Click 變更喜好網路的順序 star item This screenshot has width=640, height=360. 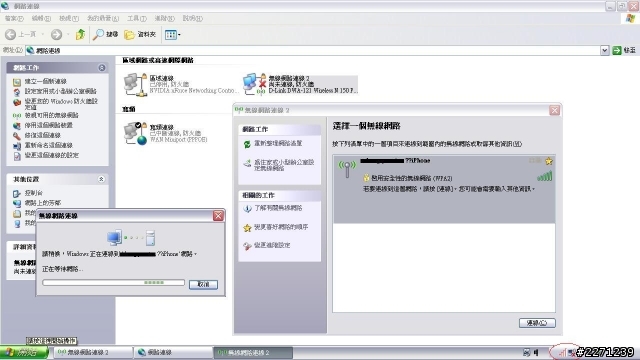point(281,227)
